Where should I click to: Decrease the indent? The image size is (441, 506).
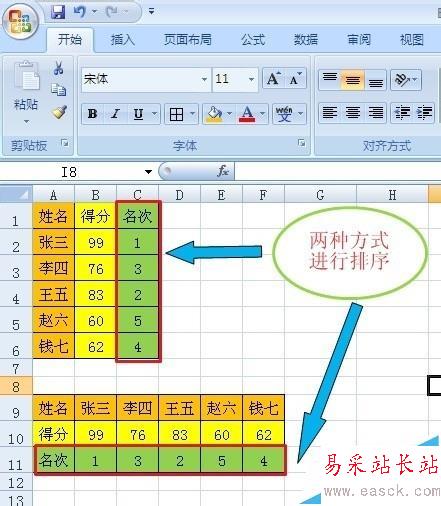[402, 113]
